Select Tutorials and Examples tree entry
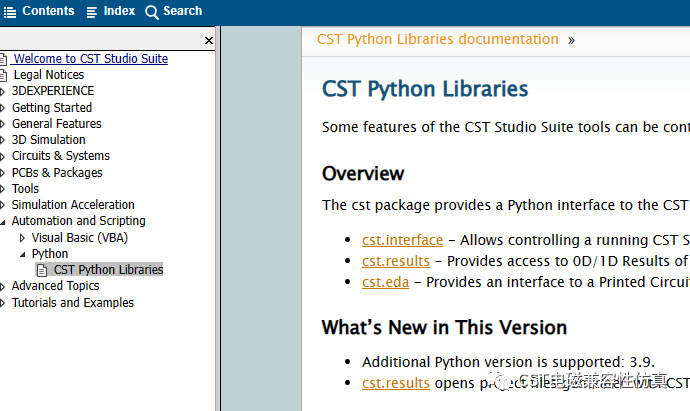This screenshot has height=411, width=690. [73, 303]
